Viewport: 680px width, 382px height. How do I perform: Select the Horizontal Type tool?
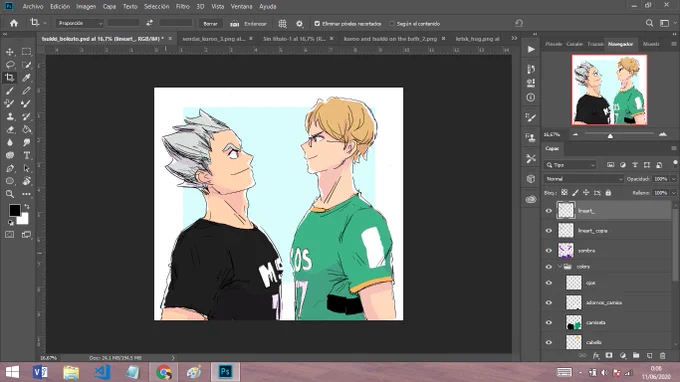(26, 155)
